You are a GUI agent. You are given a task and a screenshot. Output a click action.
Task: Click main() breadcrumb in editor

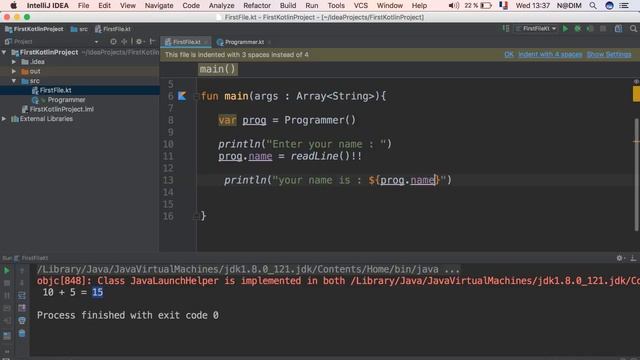[218, 69]
